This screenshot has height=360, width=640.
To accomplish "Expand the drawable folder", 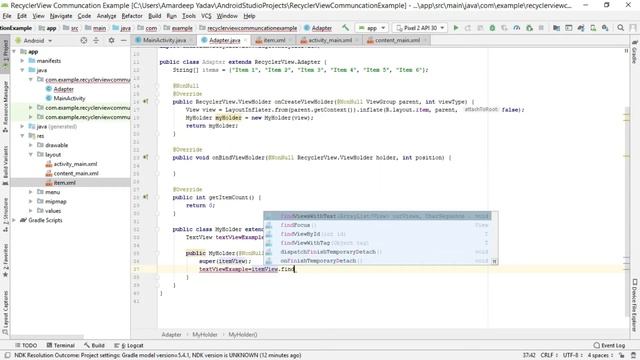I will 31,145.
